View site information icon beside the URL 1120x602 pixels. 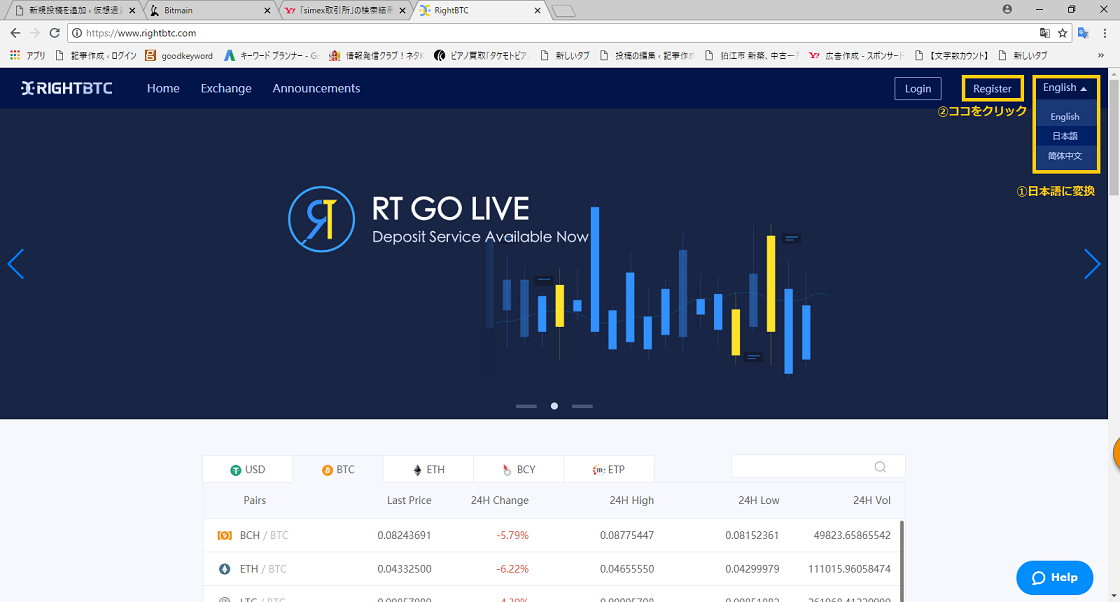(x=76, y=33)
